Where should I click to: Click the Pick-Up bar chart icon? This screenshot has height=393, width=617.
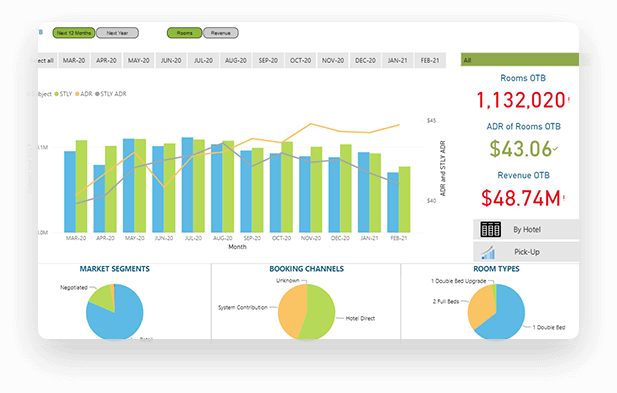tap(488, 252)
